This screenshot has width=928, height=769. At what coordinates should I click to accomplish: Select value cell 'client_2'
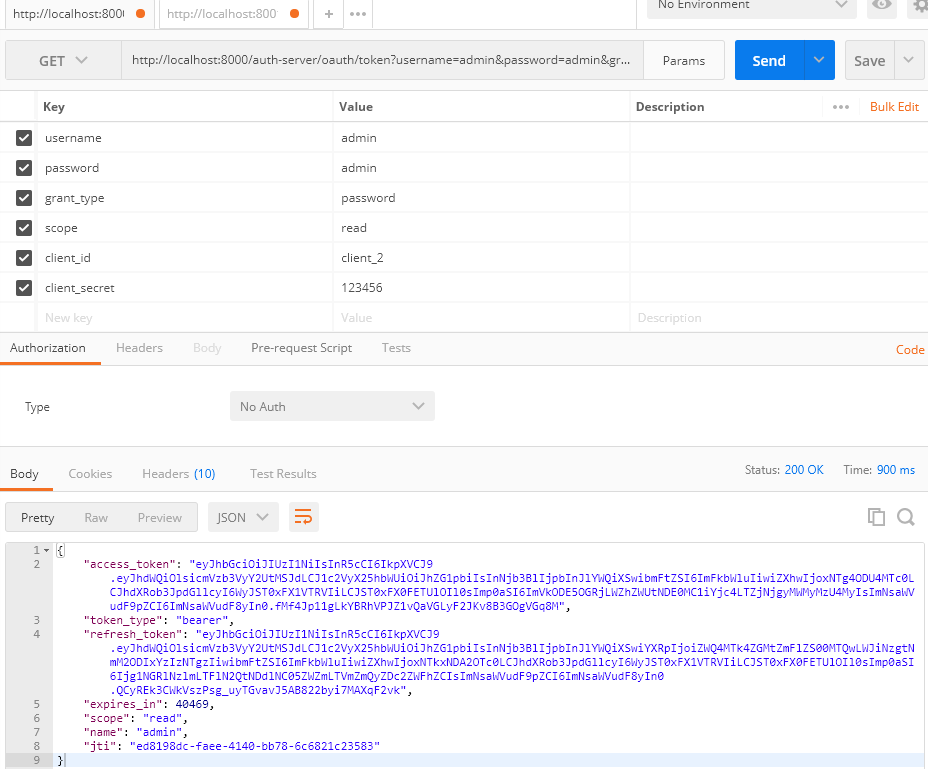click(x=481, y=258)
